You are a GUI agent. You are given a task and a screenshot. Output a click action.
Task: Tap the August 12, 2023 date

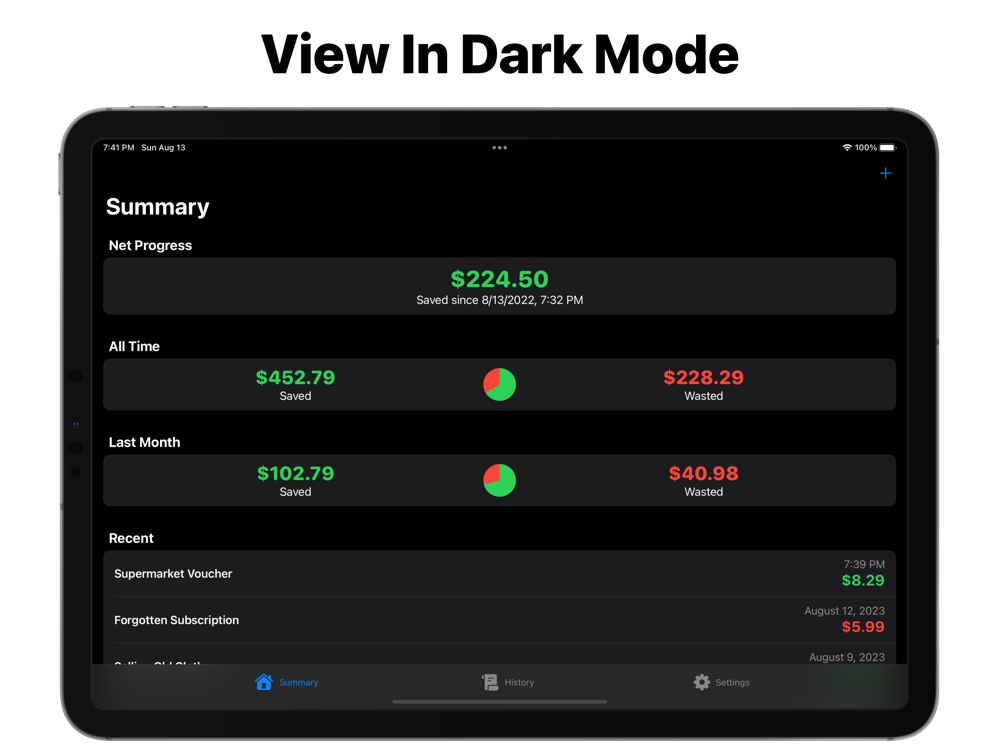(844, 611)
